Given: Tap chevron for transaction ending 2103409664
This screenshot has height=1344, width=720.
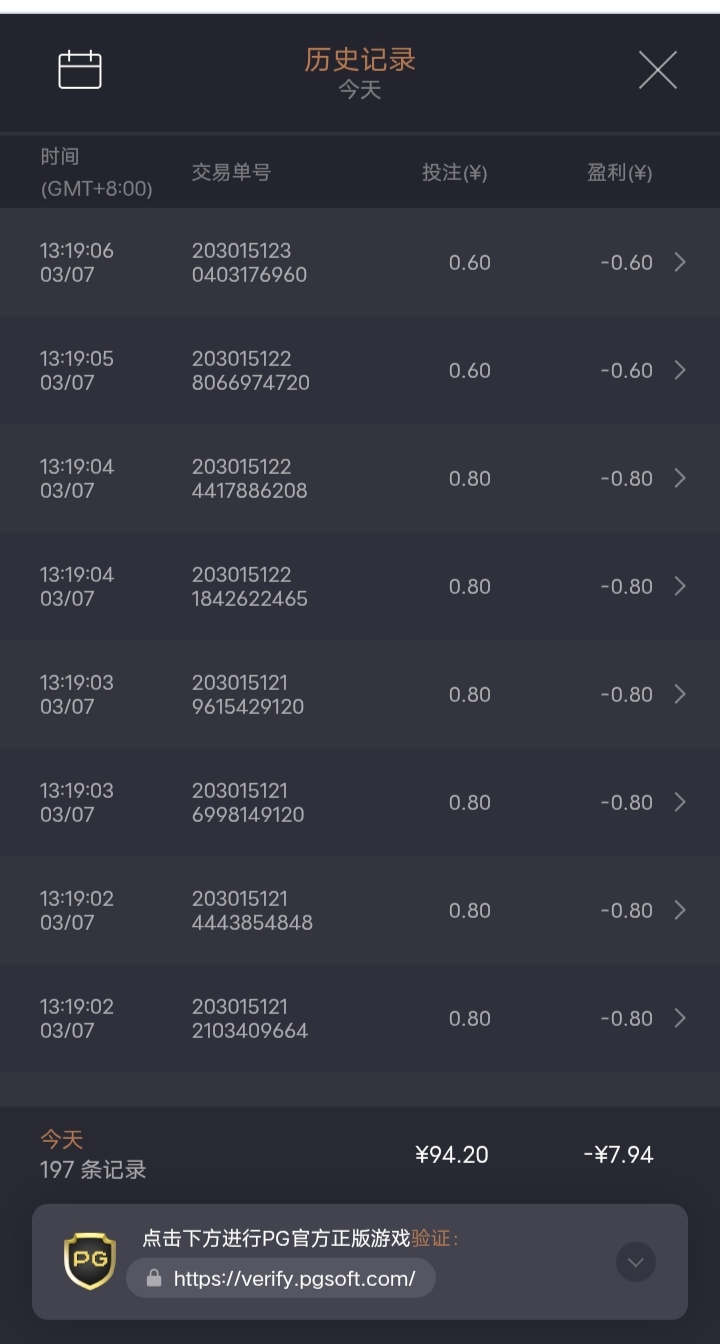Looking at the screenshot, I should tap(680, 1018).
